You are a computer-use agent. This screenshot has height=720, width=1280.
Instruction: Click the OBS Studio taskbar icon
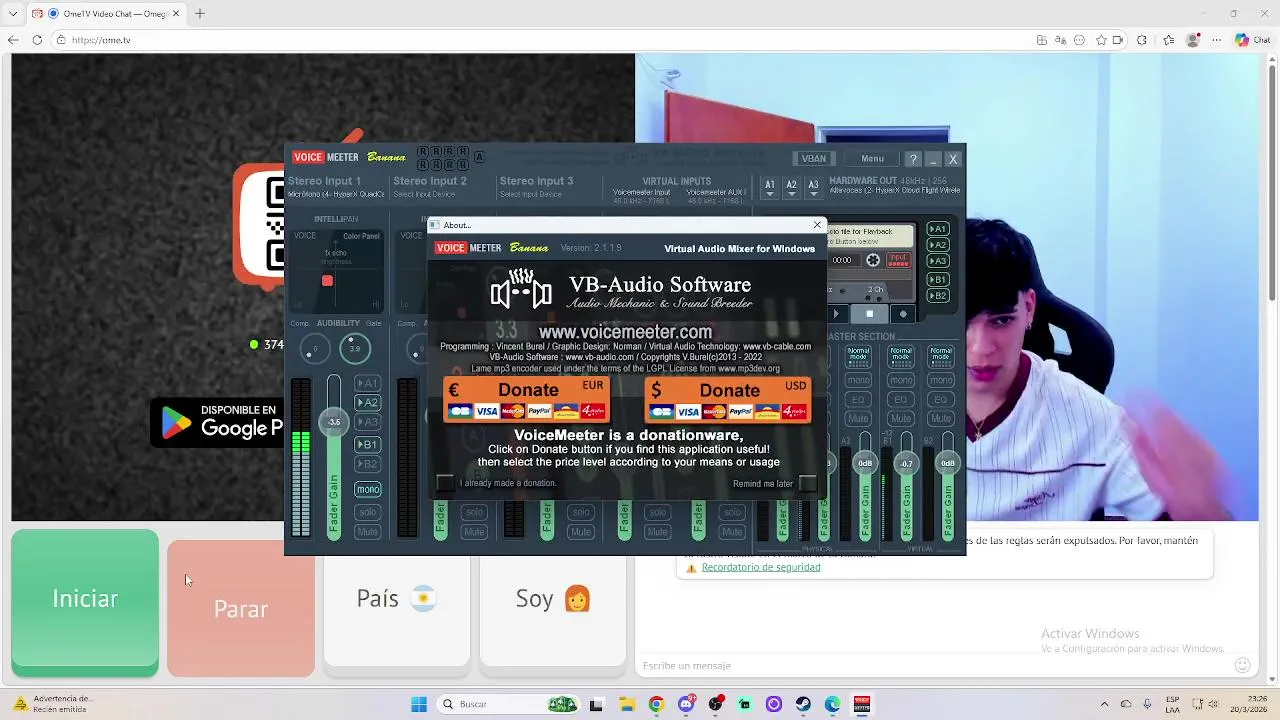pos(715,705)
